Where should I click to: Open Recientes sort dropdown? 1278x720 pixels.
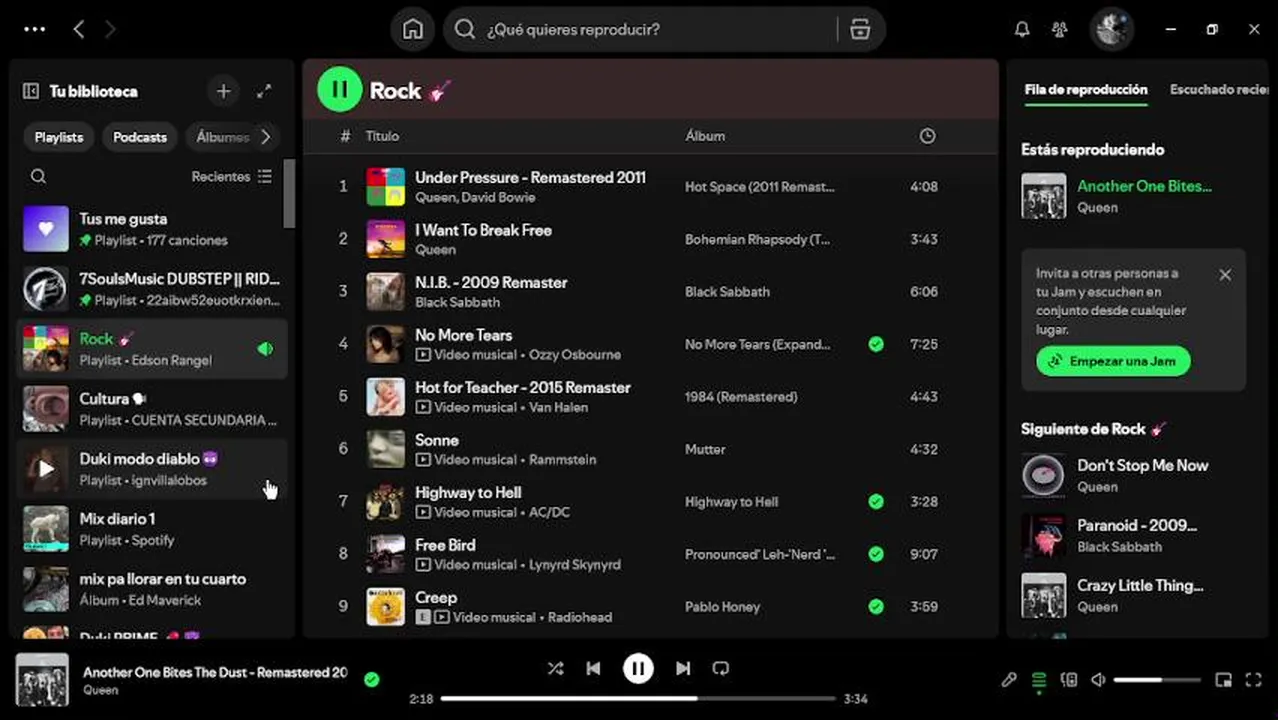231,176
